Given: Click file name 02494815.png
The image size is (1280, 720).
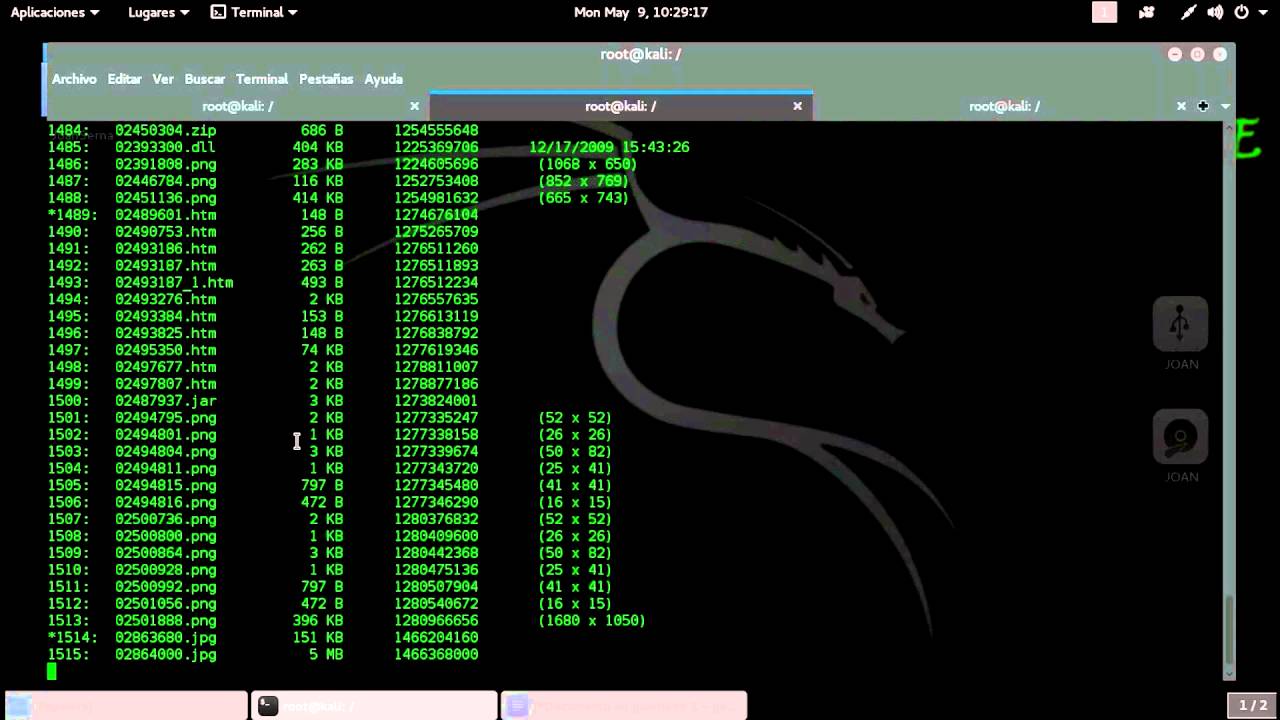Looking at the screenshot, I should click(x=165, y=485).
